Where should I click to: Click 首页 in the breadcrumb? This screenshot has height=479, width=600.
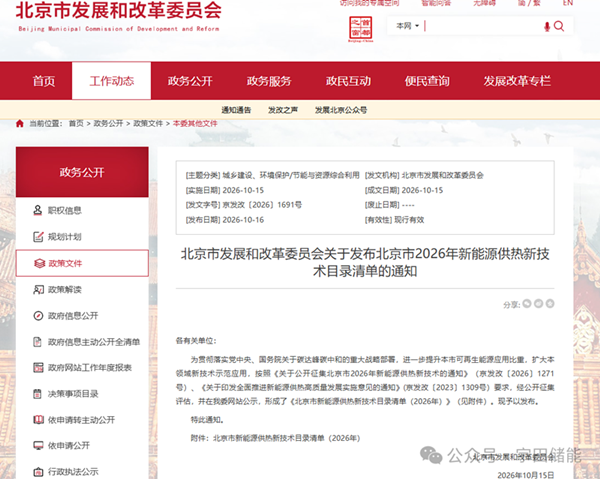tap(76, 123)
